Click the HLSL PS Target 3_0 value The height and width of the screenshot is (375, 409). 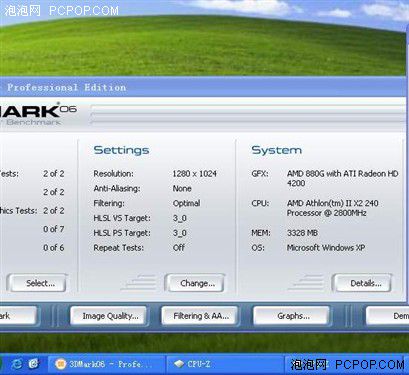coord(180,233)
